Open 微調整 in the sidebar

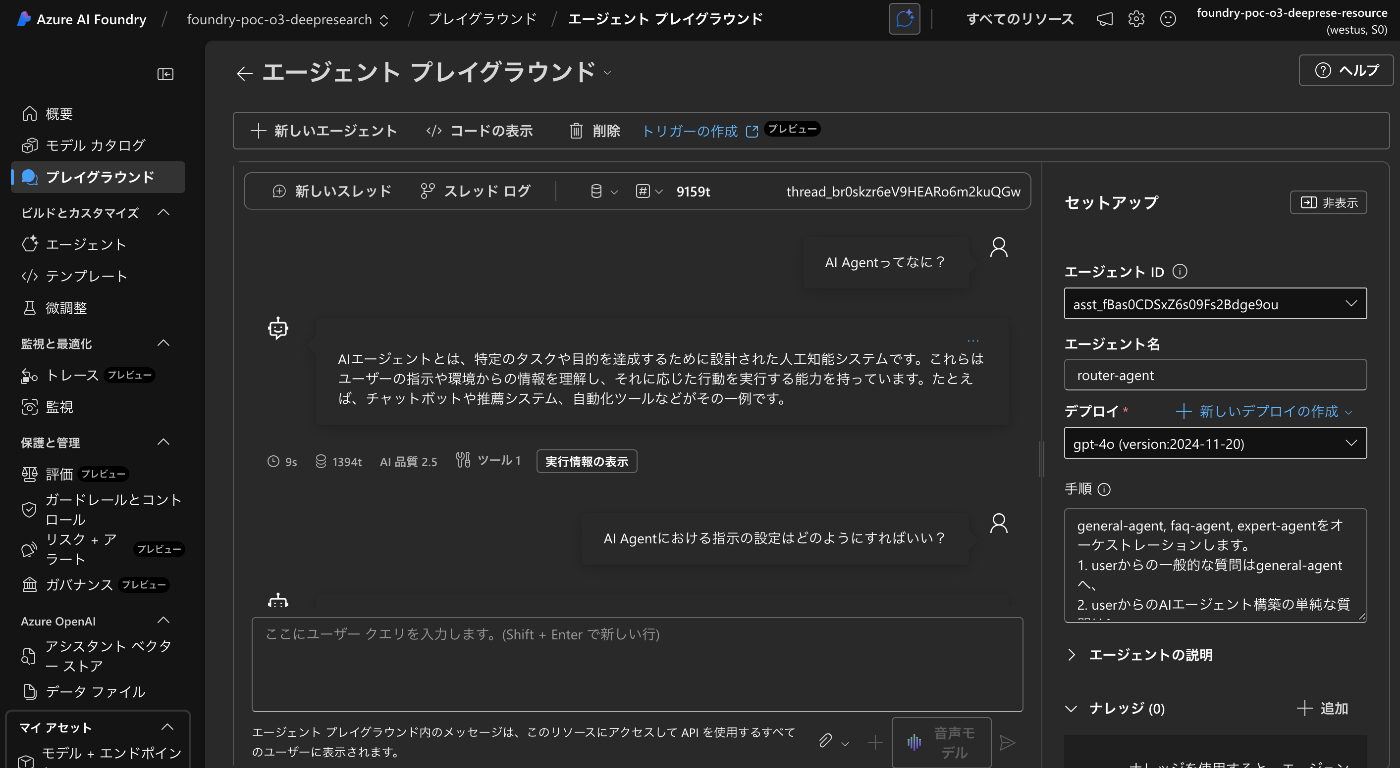[55, 308]
